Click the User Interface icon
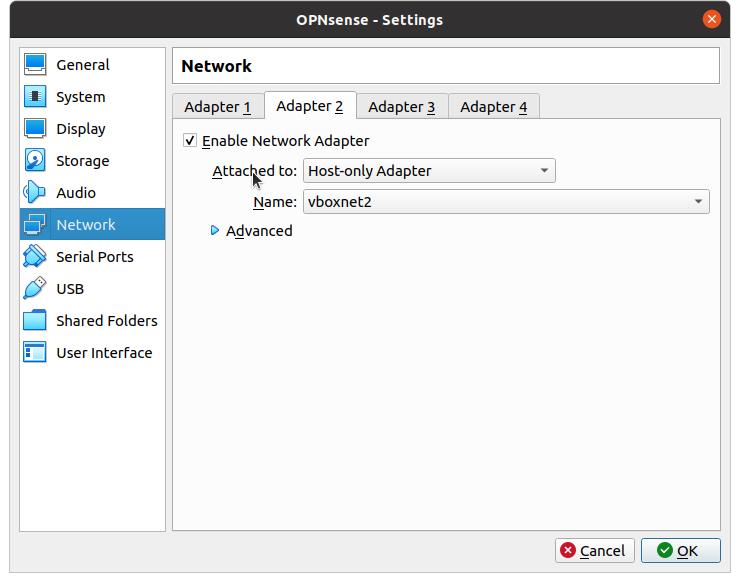This screenshot has width=740, height=582. pos(35,352)
